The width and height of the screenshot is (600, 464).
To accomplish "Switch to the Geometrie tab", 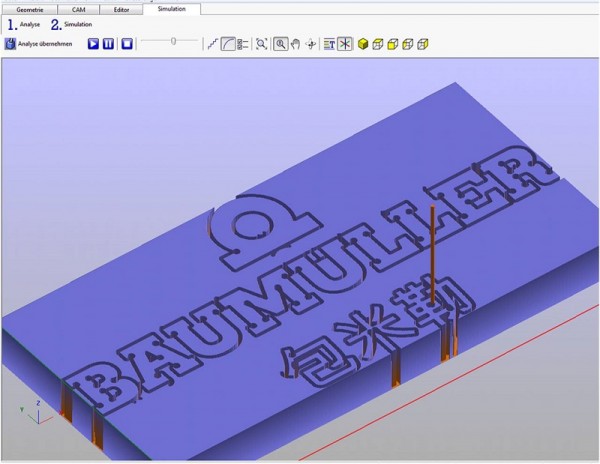I will pos(30,10).
